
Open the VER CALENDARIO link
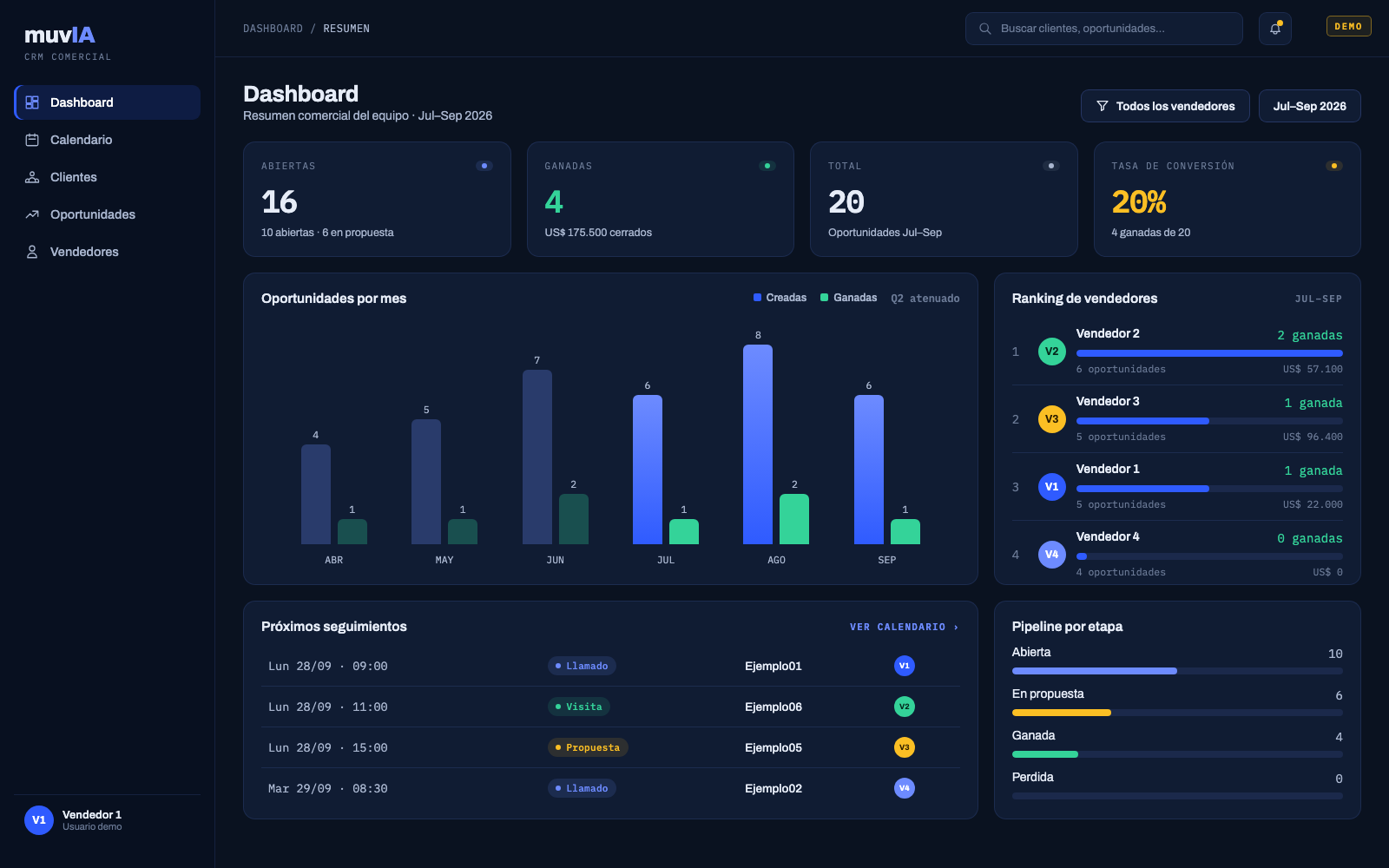(x=904, y=627)
